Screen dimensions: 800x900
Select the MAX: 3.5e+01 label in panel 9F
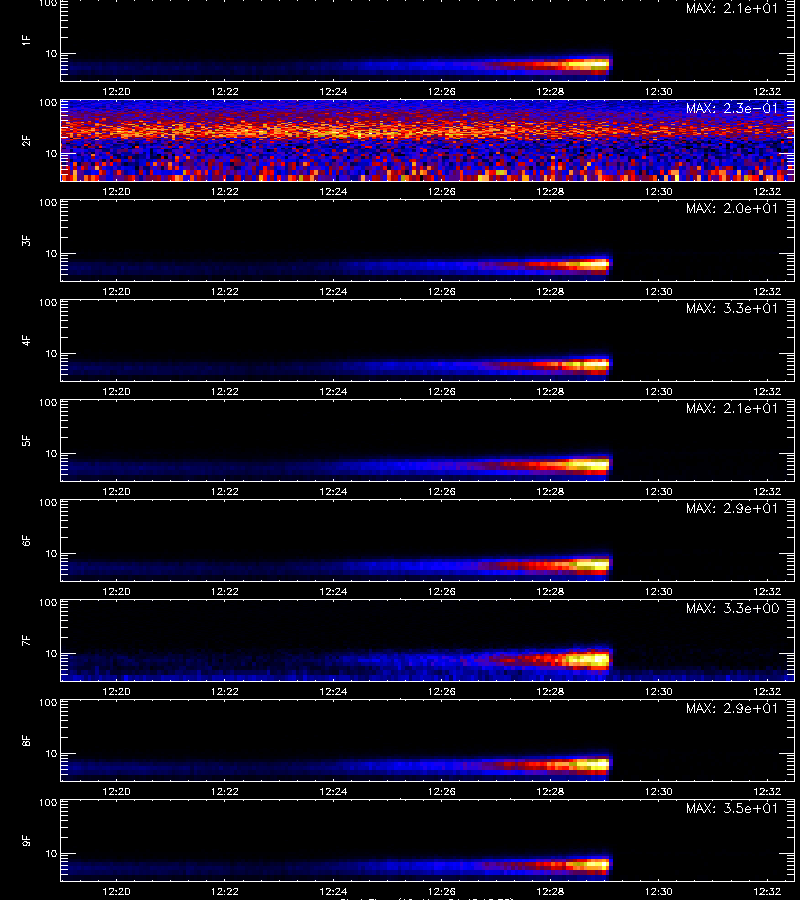pyautogui.click(x=732, y=808)
